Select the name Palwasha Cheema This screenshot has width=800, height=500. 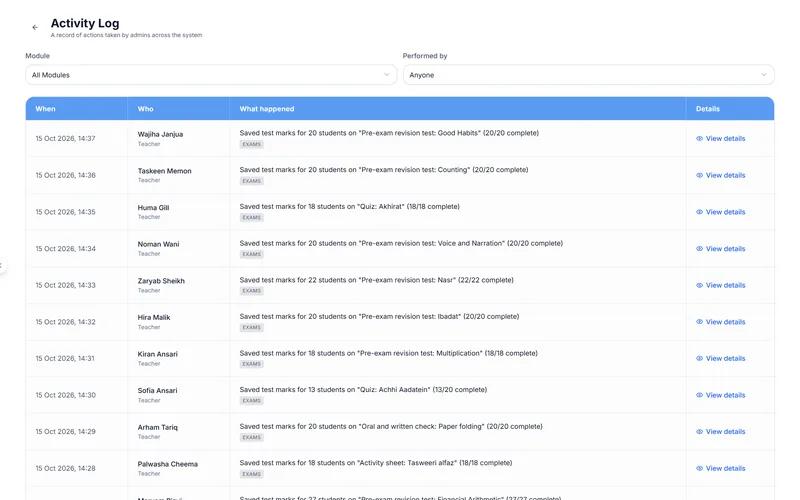[x=167, y=464]
